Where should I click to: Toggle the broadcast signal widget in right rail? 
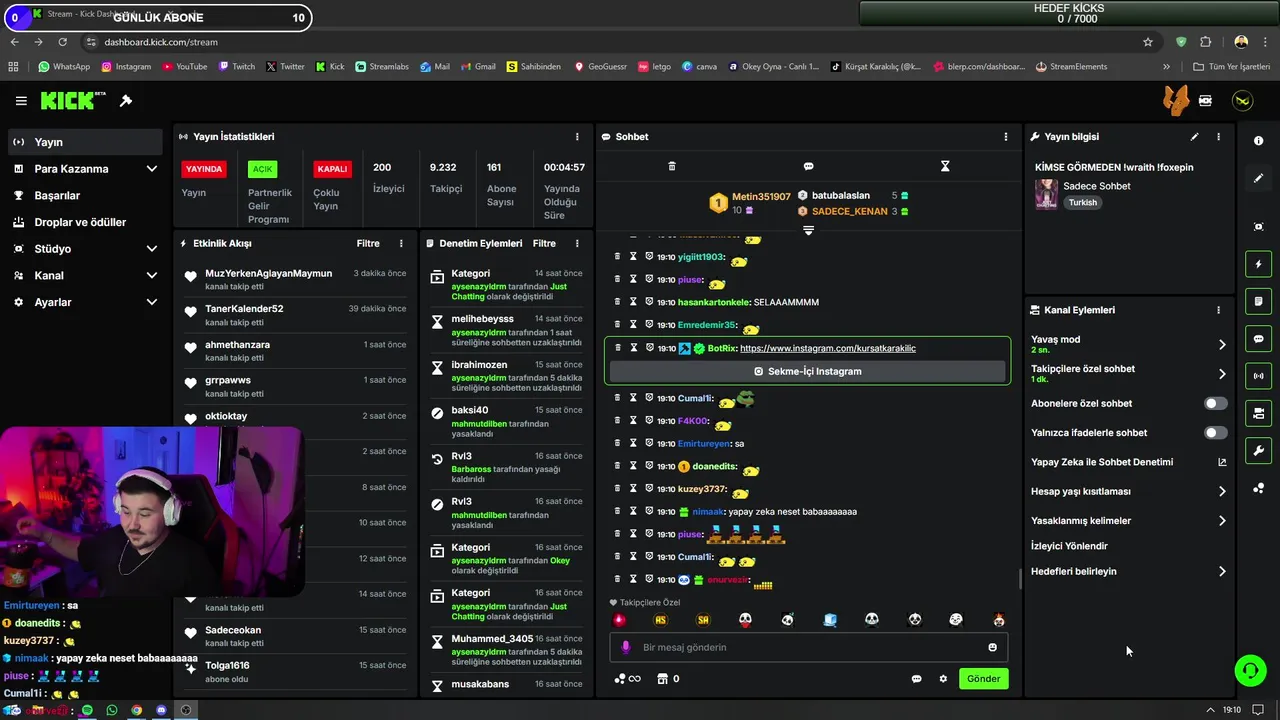pyautogui.click(x=1258, y=376)
